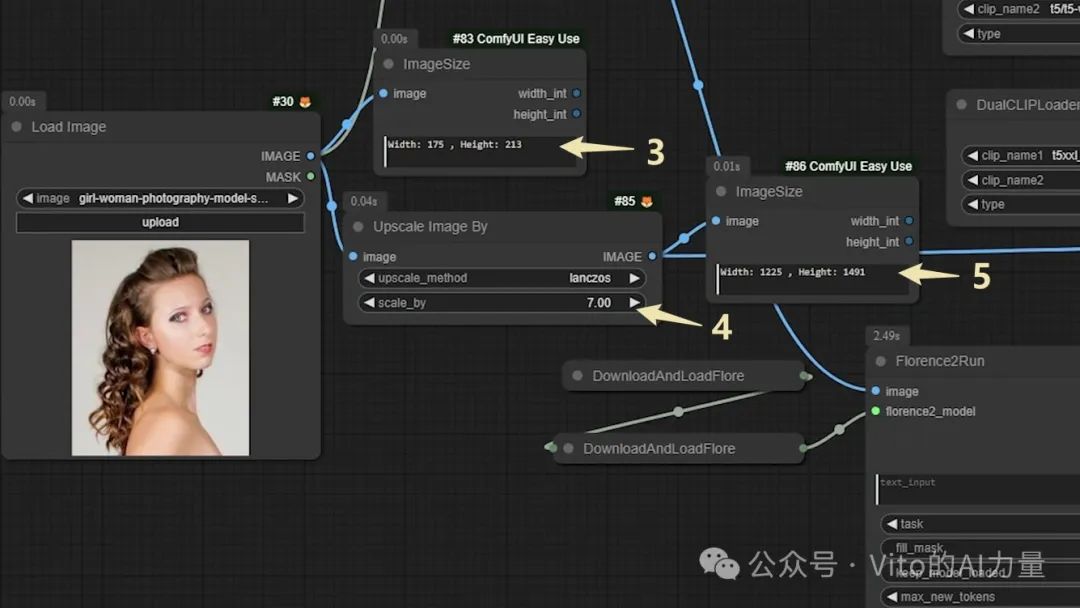Viewport: 1080px width, 608px height.
Task: Click width_int output socket on node #83
Action: tap(577, 94)
